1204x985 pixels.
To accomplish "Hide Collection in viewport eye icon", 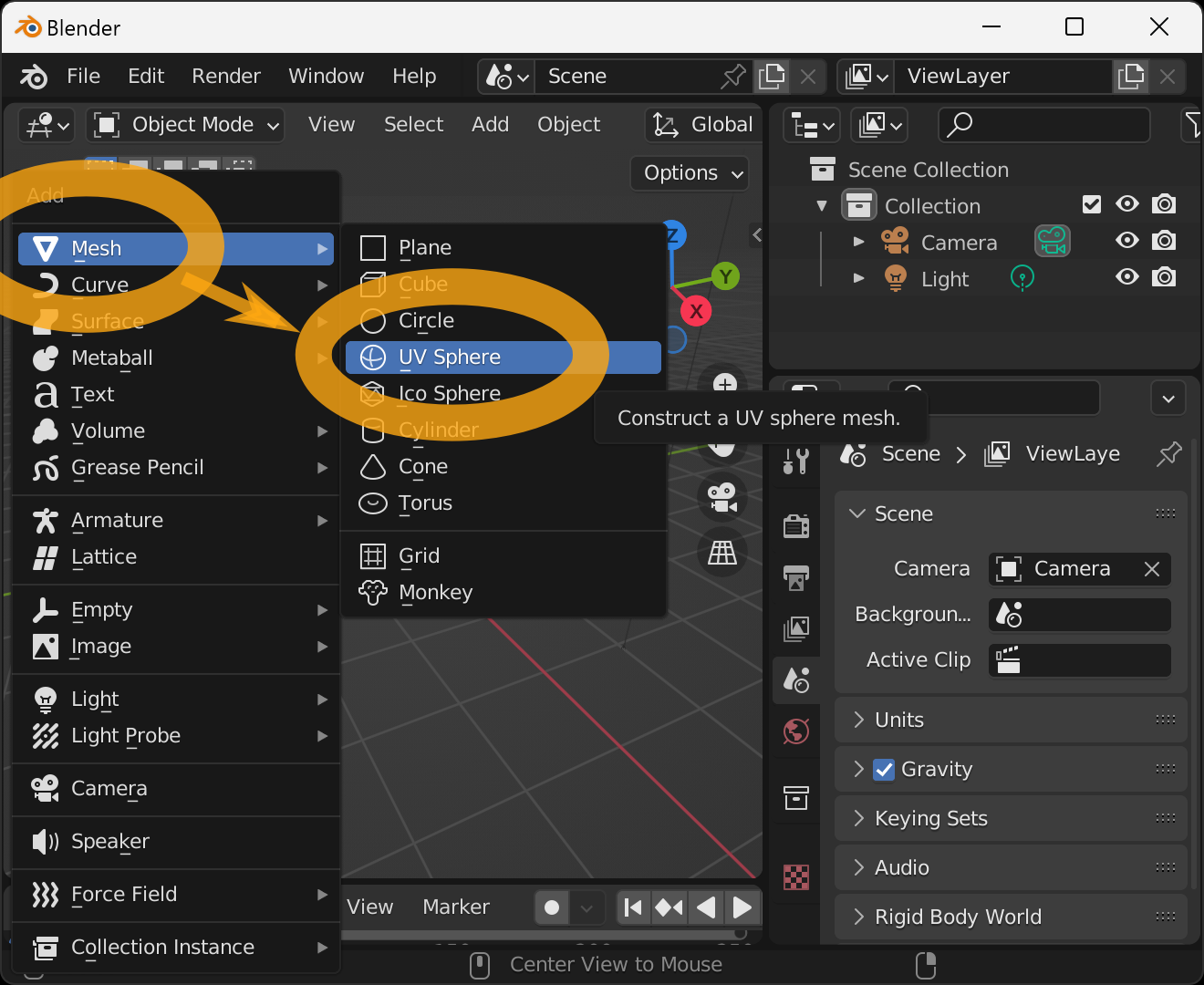I will [1127, 204].
